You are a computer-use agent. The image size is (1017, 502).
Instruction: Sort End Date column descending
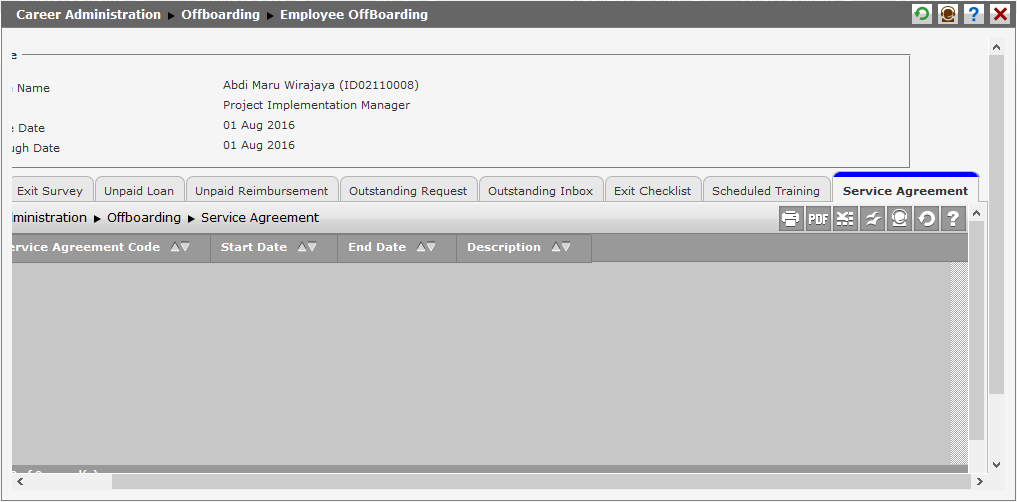[x=431, y=248]
